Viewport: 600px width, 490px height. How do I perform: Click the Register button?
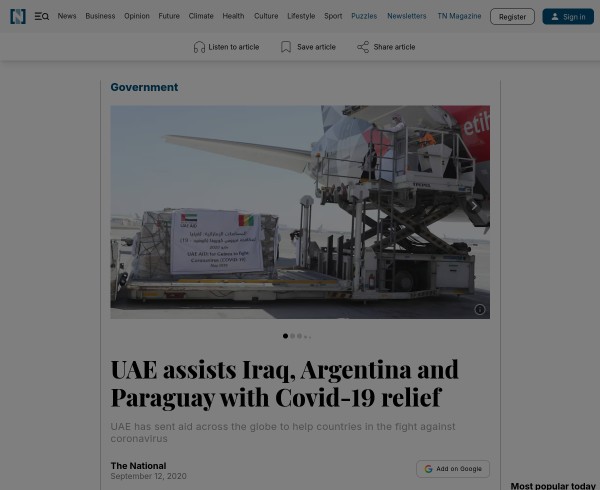(x=512, y=17)
